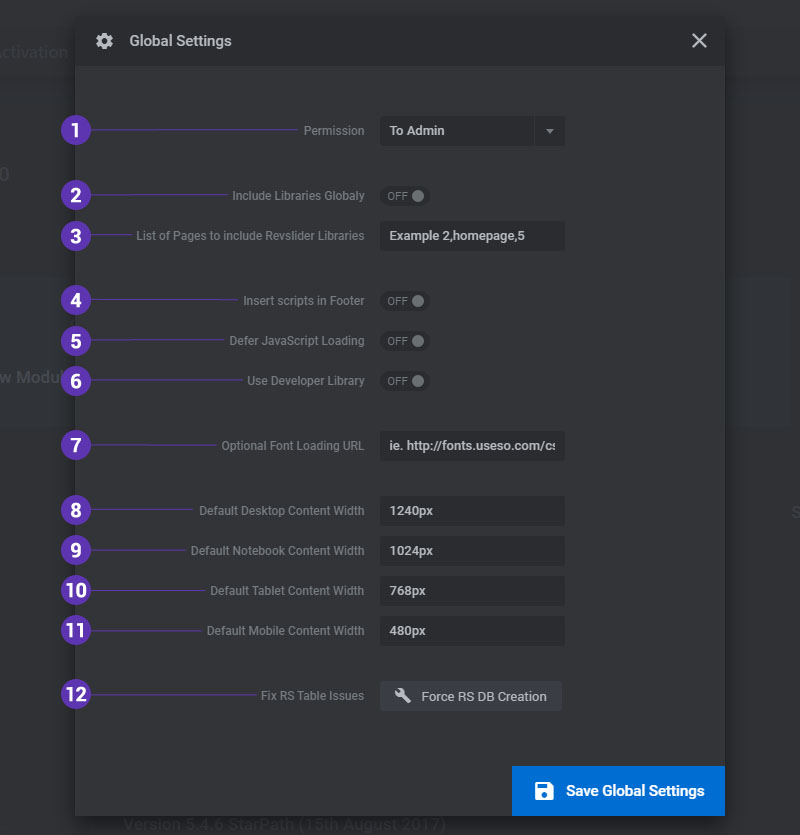Click the dropdown arrow next to To Admin
This screenshot has height=835, width=800.
(549, 130)
